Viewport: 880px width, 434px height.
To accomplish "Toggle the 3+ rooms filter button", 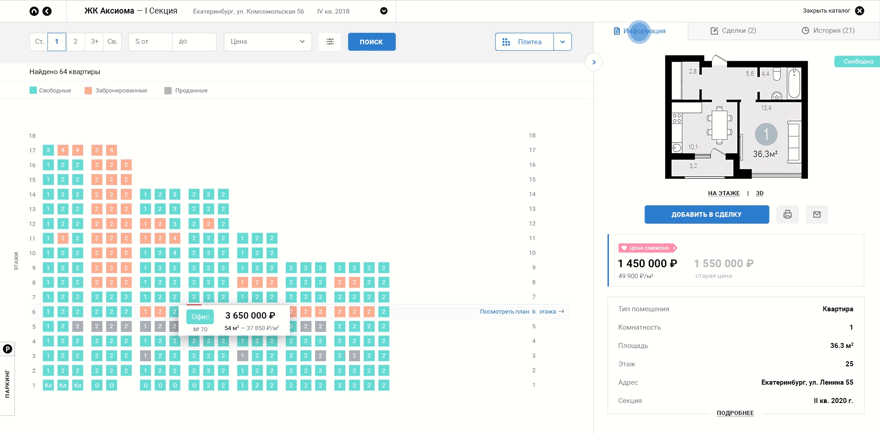I will coord(94,42).
